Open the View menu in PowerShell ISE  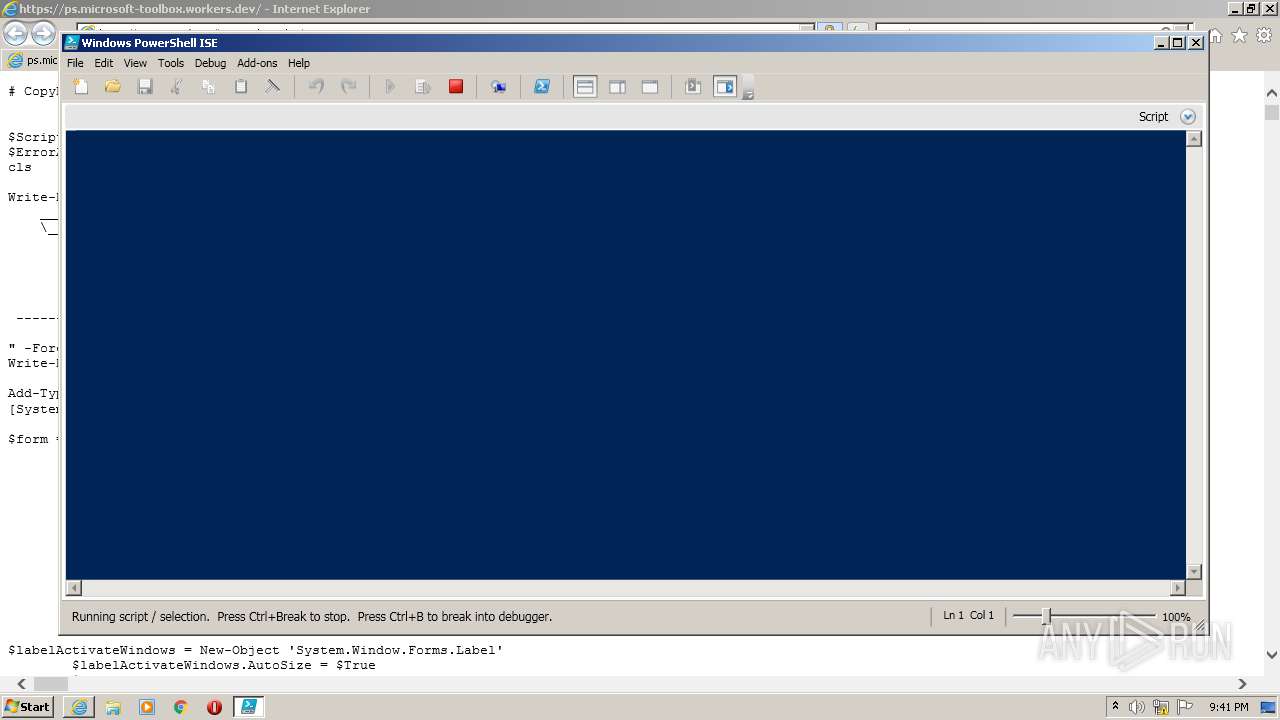click(135, 63)
